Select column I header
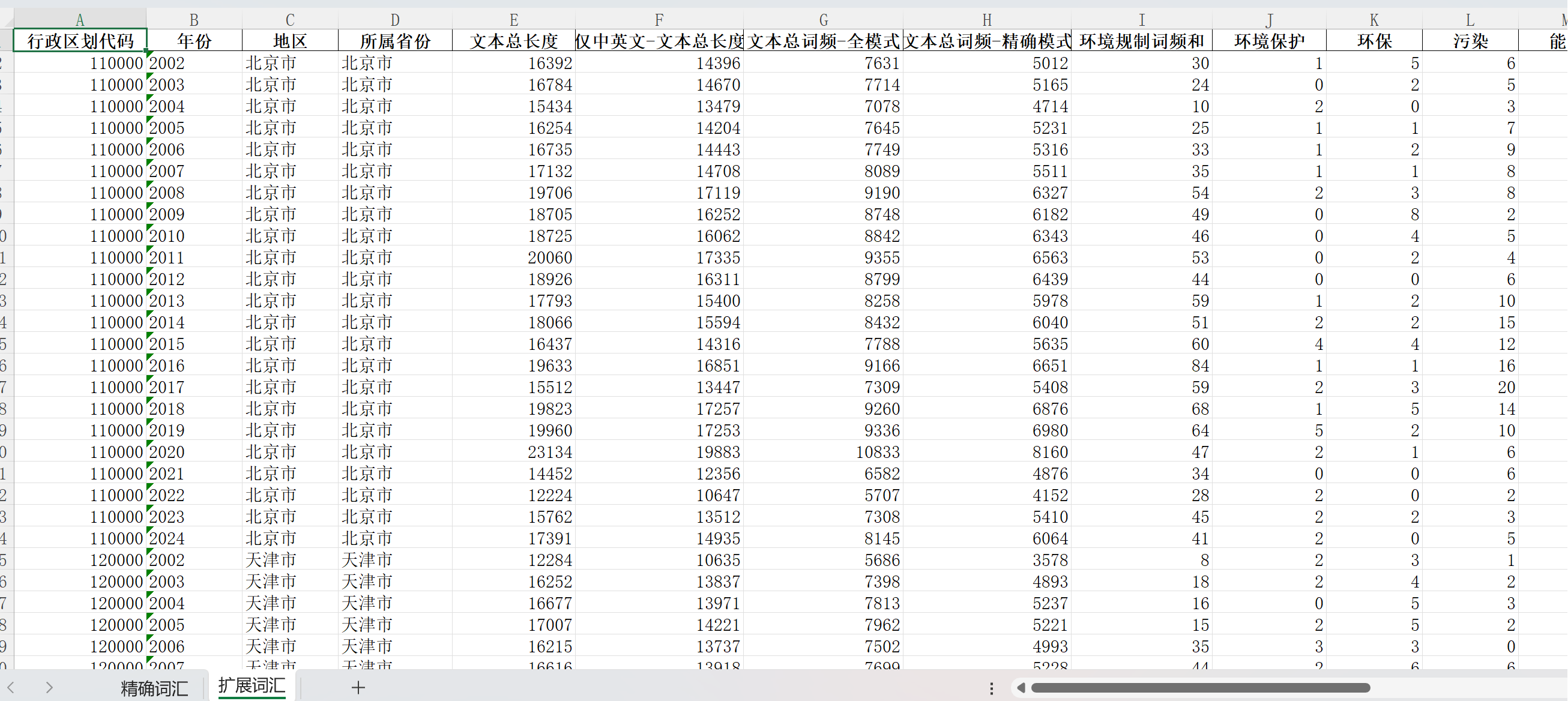 point(1141,19)
